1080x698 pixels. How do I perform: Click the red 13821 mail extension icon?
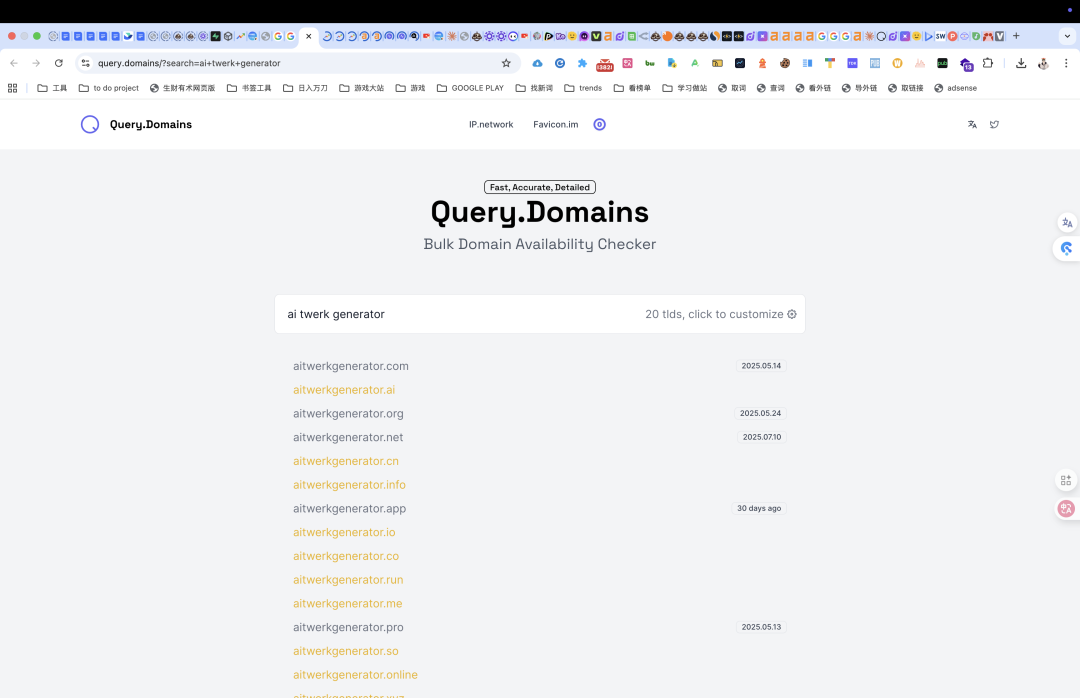click(605, 65)
